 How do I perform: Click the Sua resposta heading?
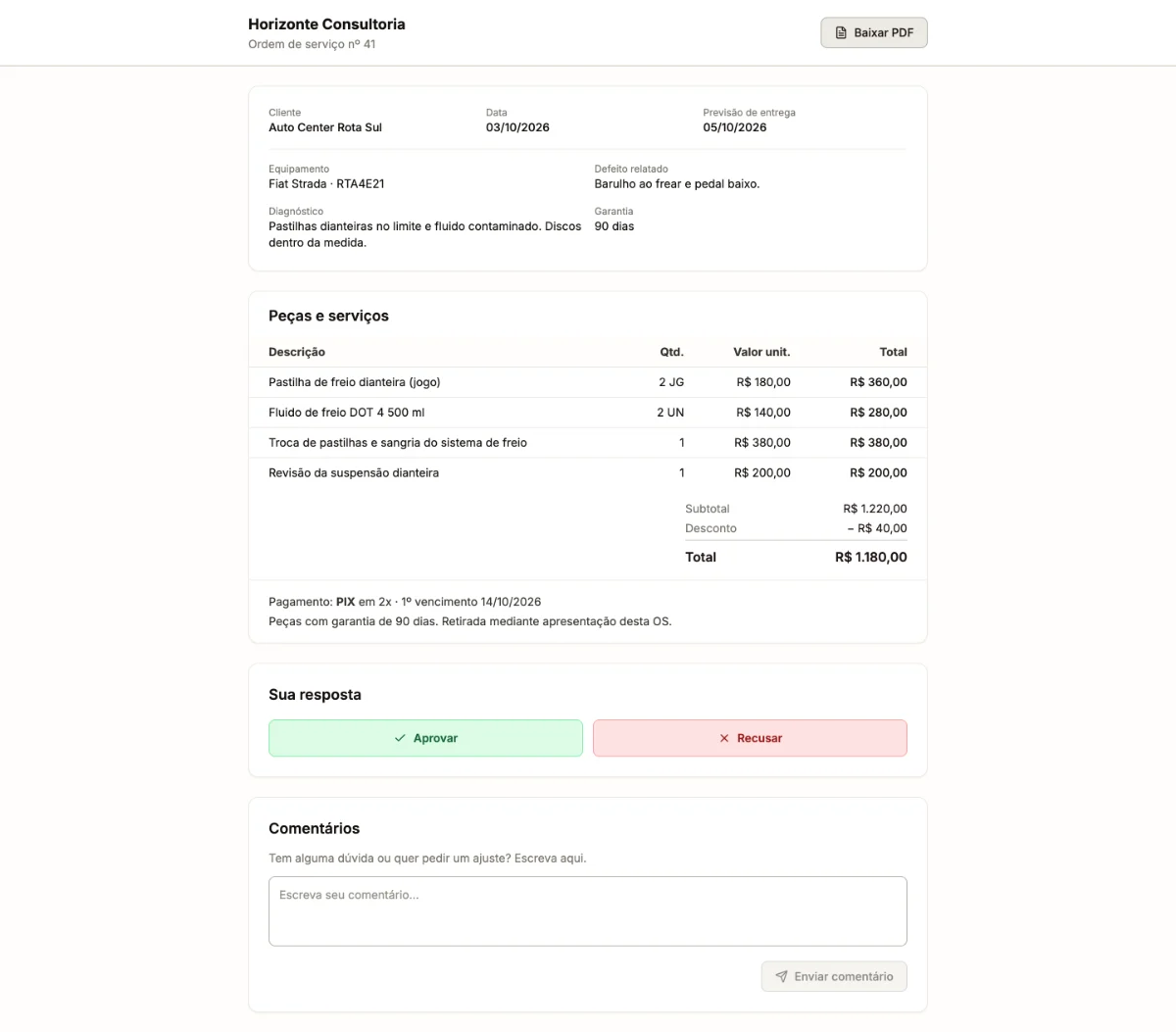[x=315, y=694]
